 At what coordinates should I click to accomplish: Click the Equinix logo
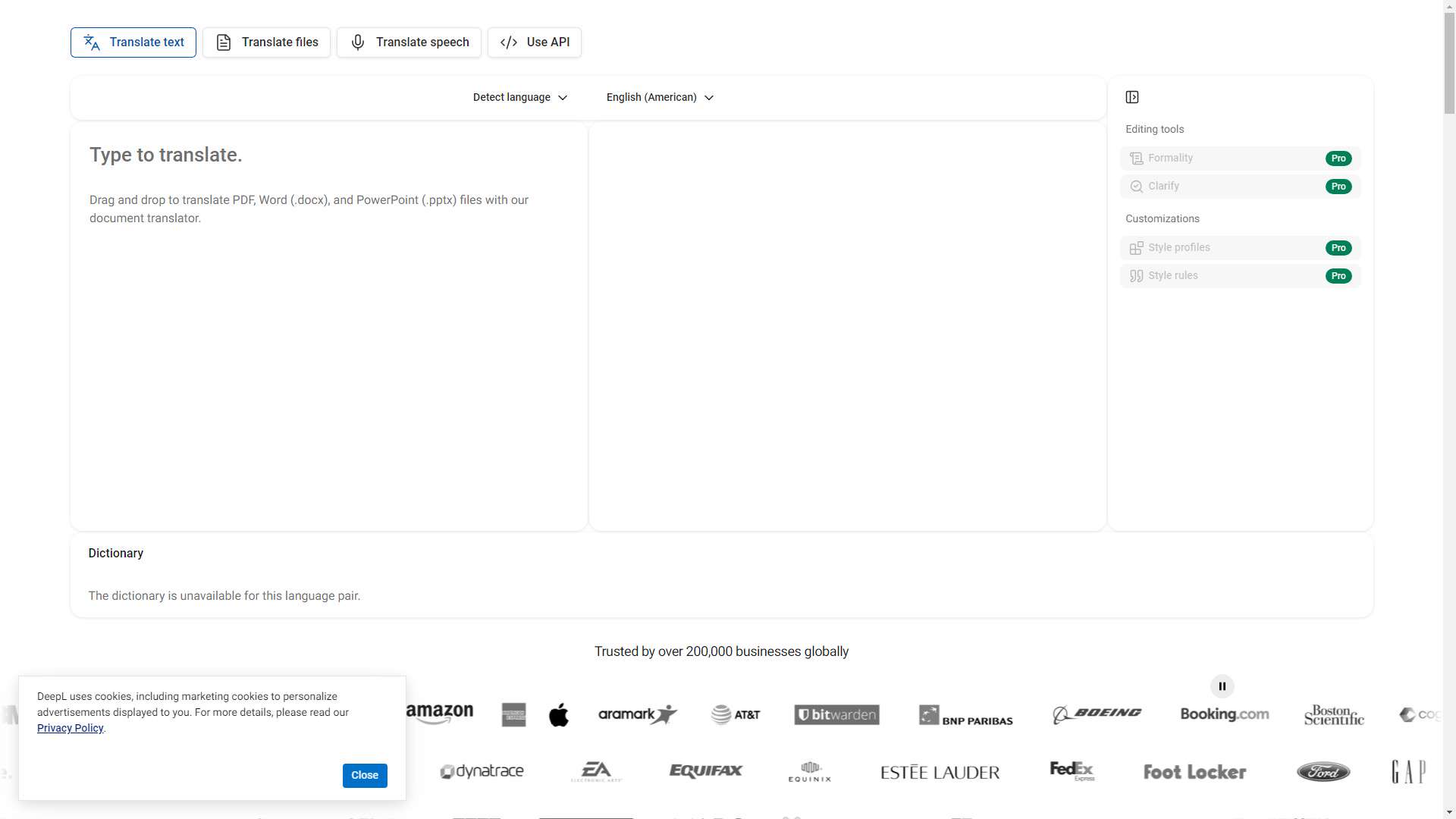[810, 772]
